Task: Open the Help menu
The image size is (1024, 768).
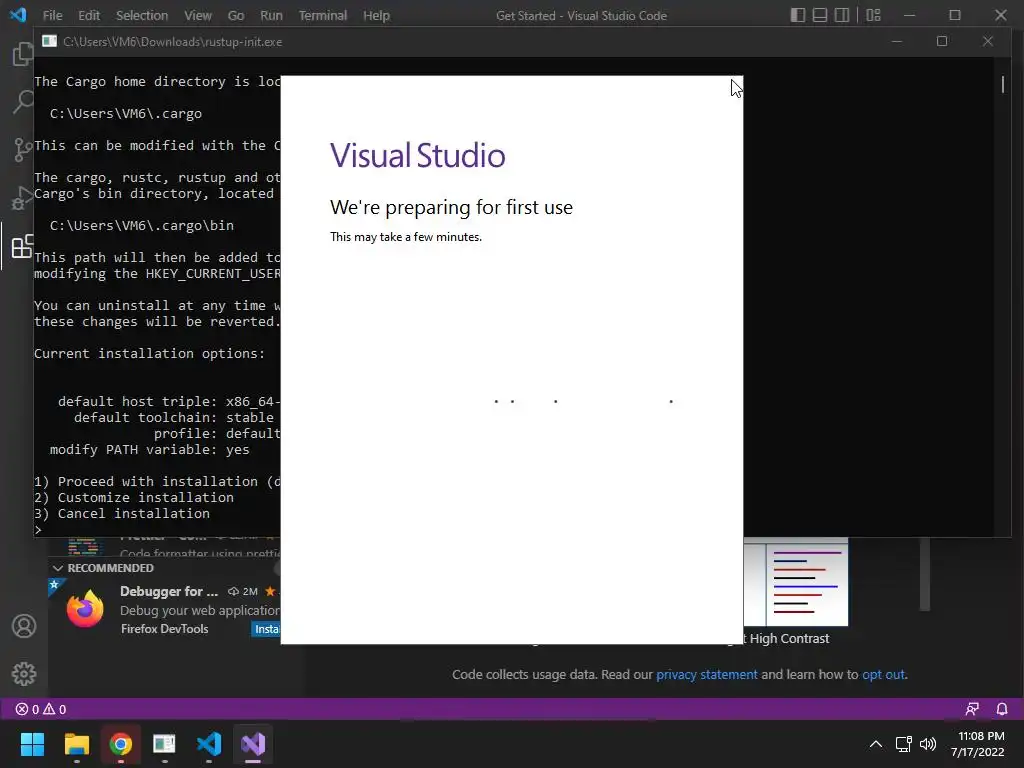Action: pyautogui.click(x=376, y=15)
